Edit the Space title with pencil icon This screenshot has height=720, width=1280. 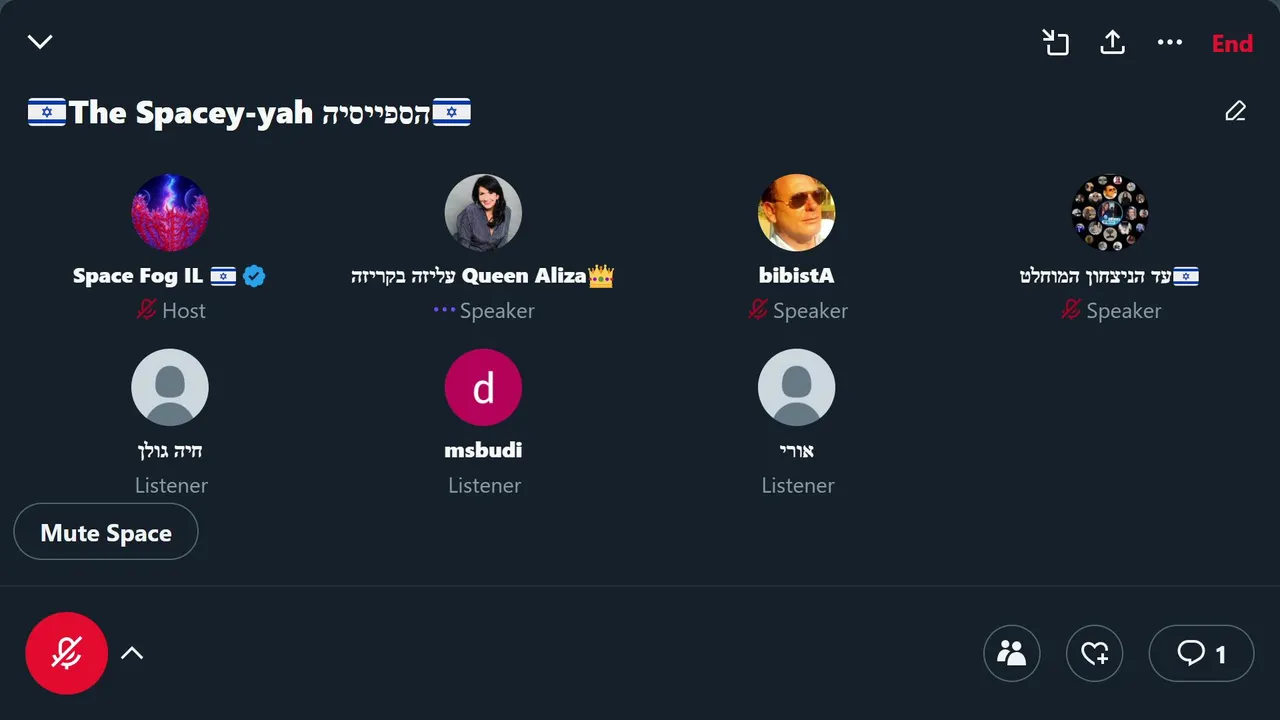(1235, 111)
